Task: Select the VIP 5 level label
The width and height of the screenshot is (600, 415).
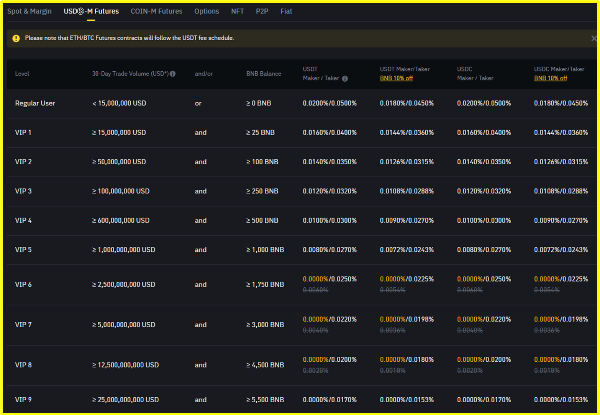Action: [23, 250]
